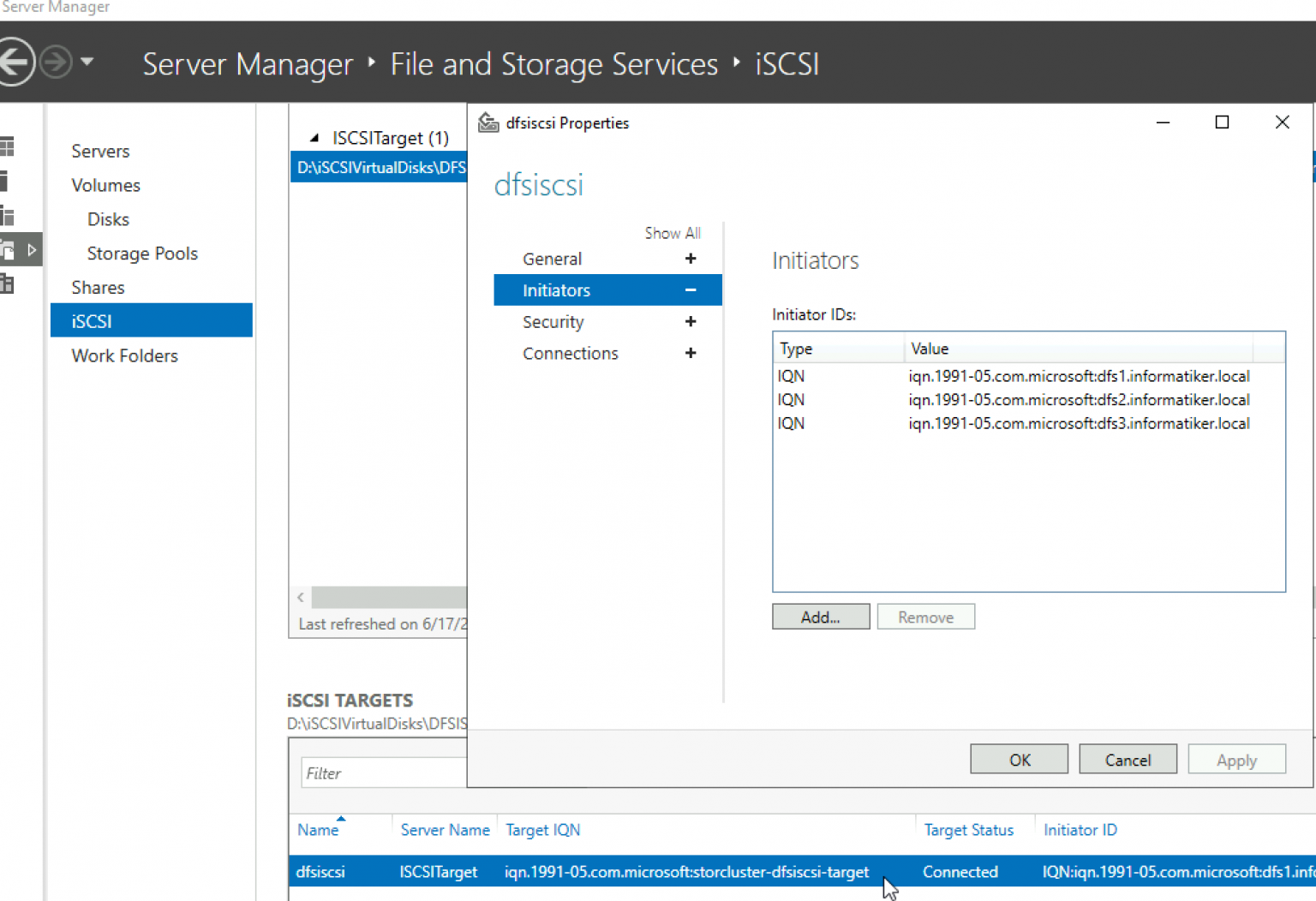This screenshot has width=1316, height=901.
Task: Select the Local Server icon in the sidebar
Action: coord(9,181)
